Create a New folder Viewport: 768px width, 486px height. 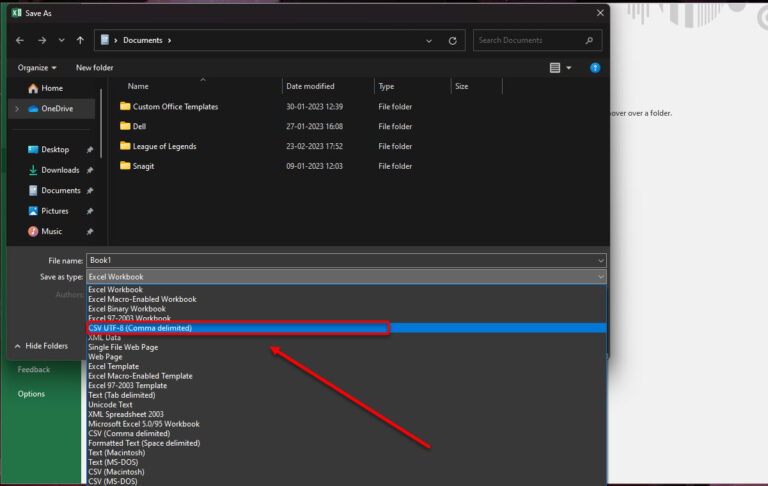95,68
